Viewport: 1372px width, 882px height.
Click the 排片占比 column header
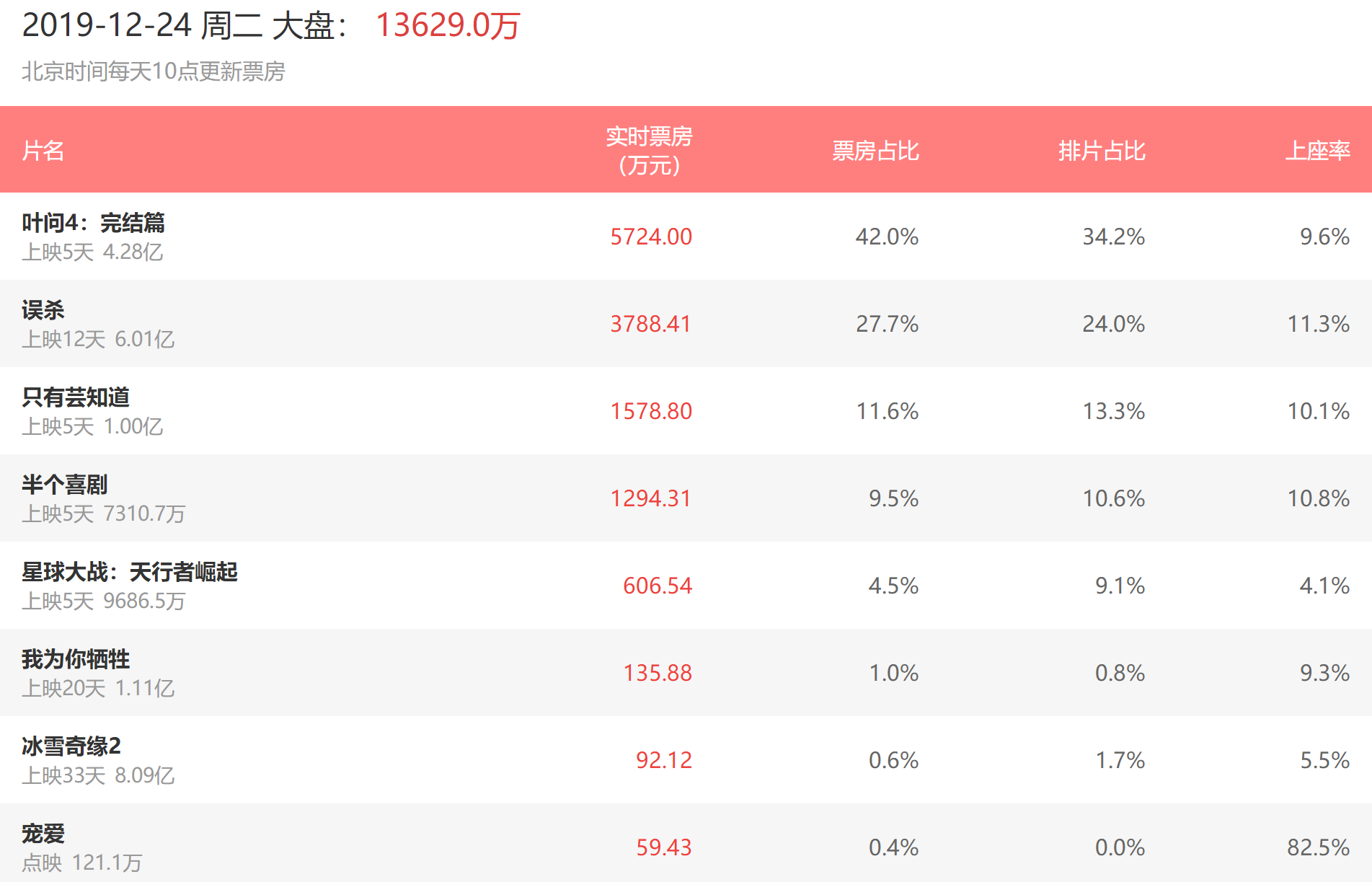(1102, 151)
